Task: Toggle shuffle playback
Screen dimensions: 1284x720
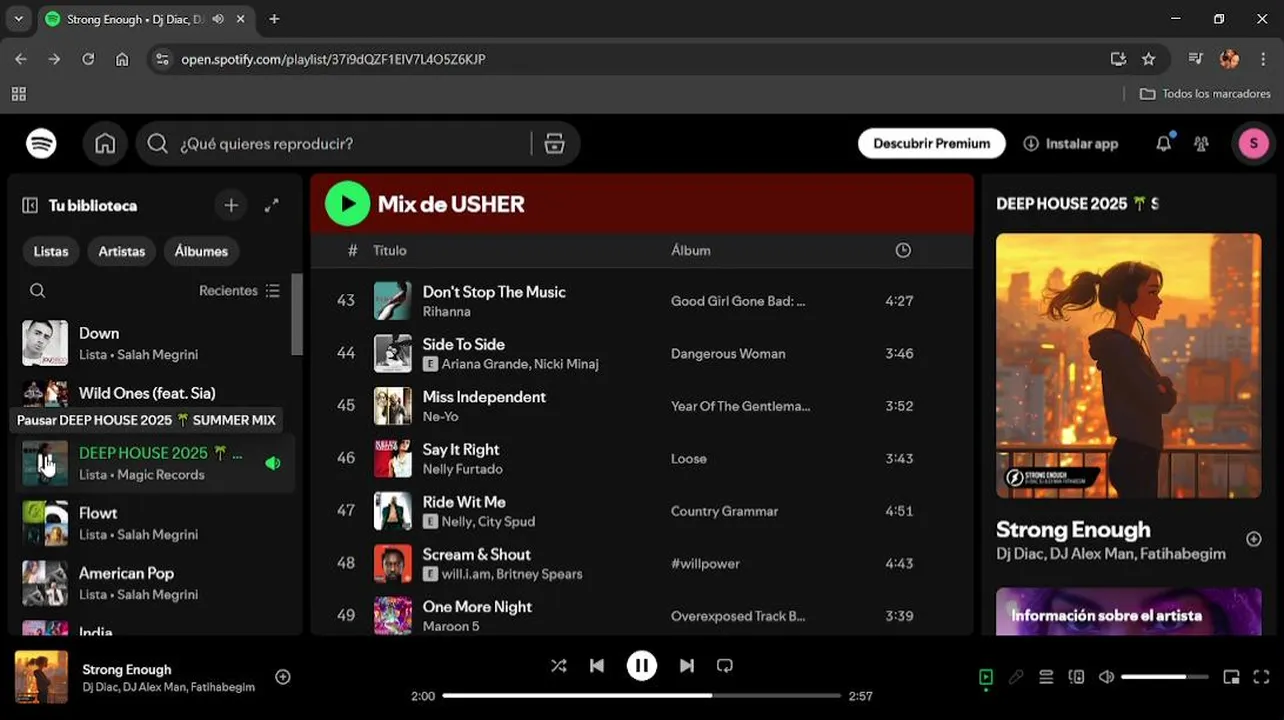Action: 558,665
